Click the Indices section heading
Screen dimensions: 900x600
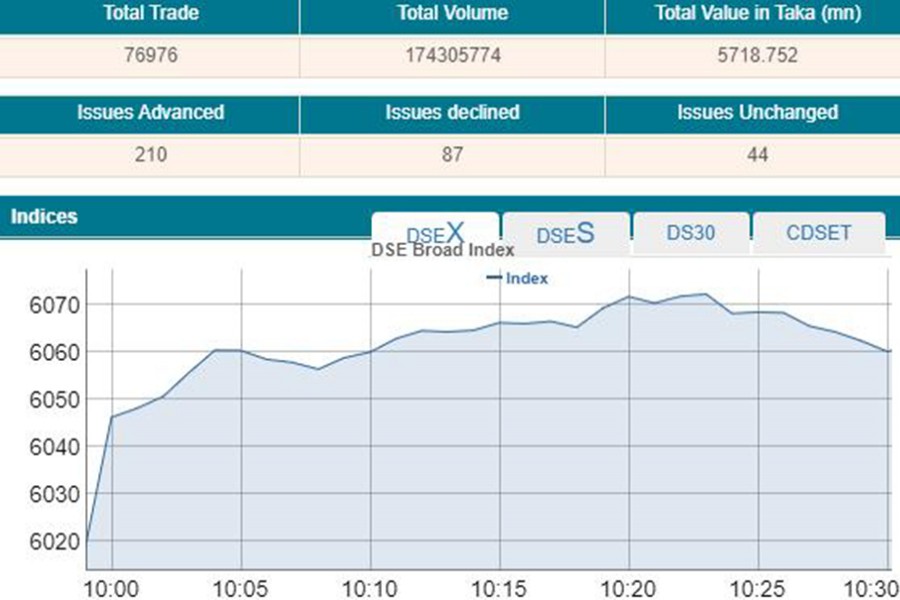coord(44,216)
